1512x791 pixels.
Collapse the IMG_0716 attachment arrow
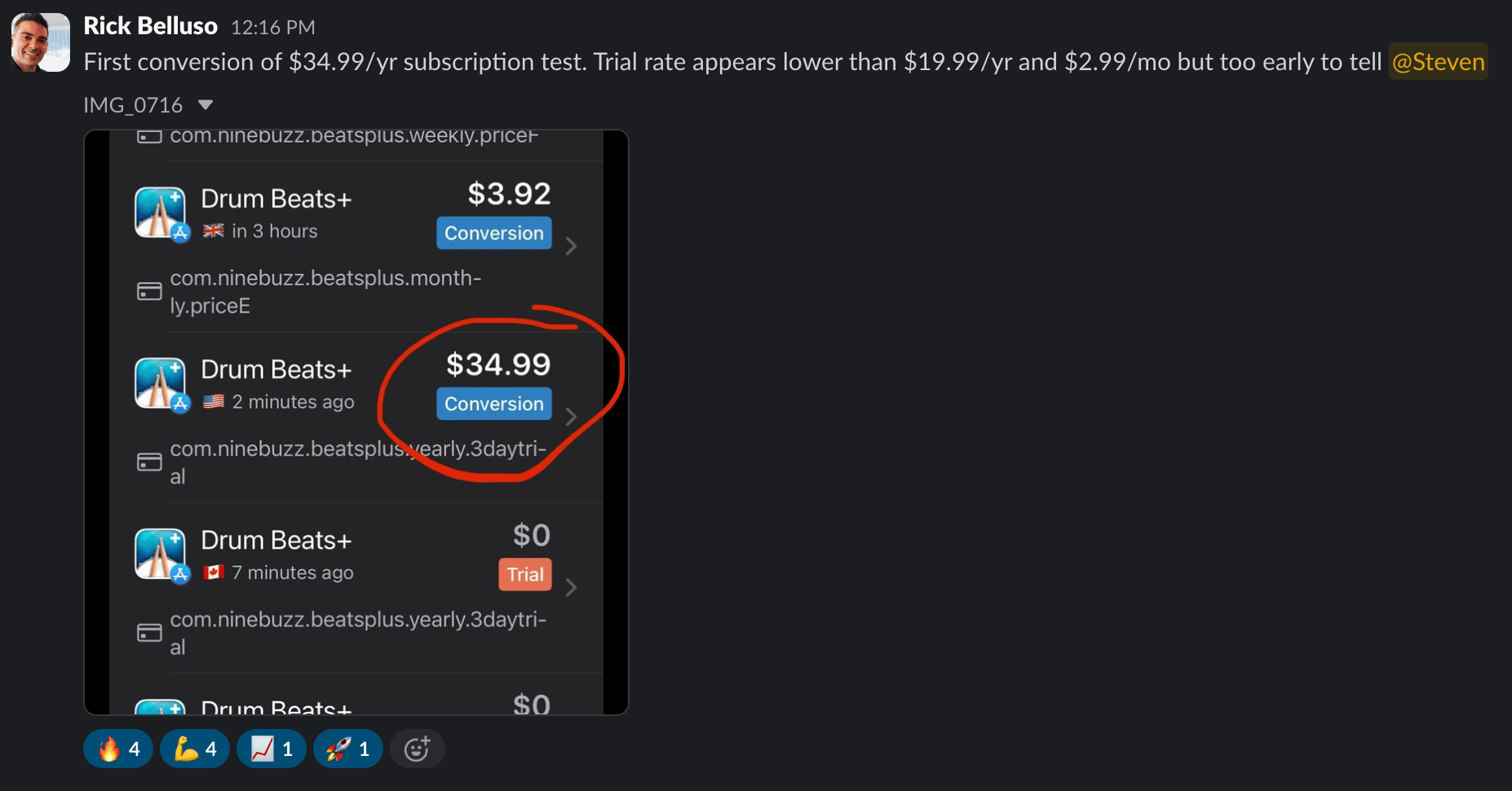206,105
